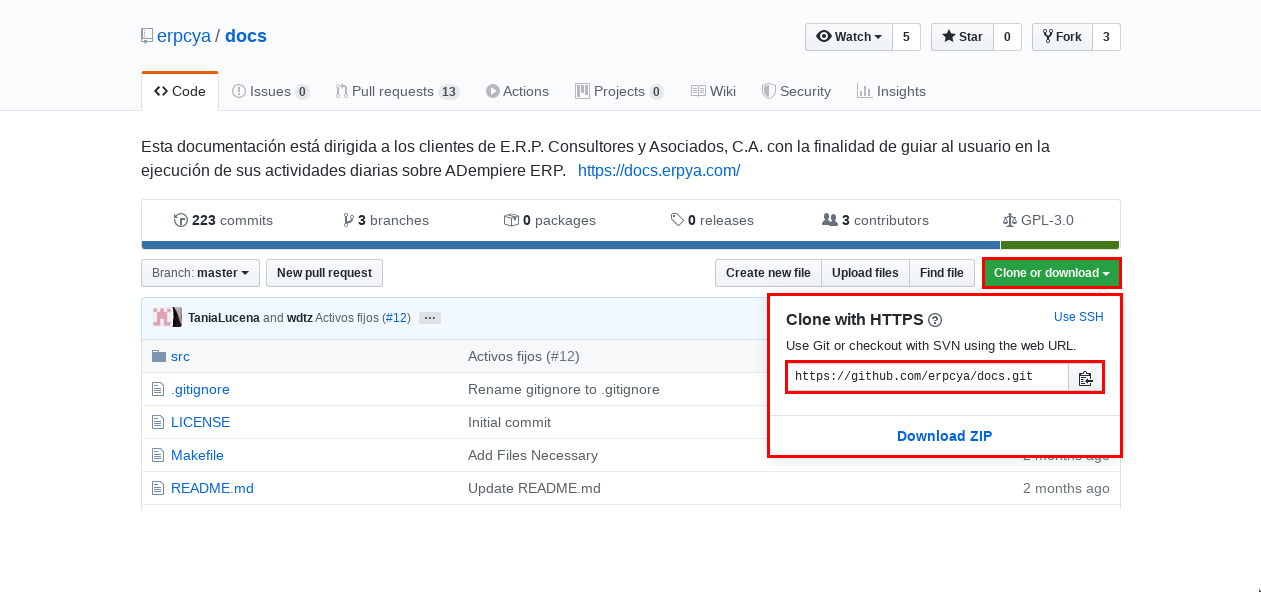Click the repository book icon before erpcya
The width and height of the screenshot is (1261, 592).
(145, 35)
